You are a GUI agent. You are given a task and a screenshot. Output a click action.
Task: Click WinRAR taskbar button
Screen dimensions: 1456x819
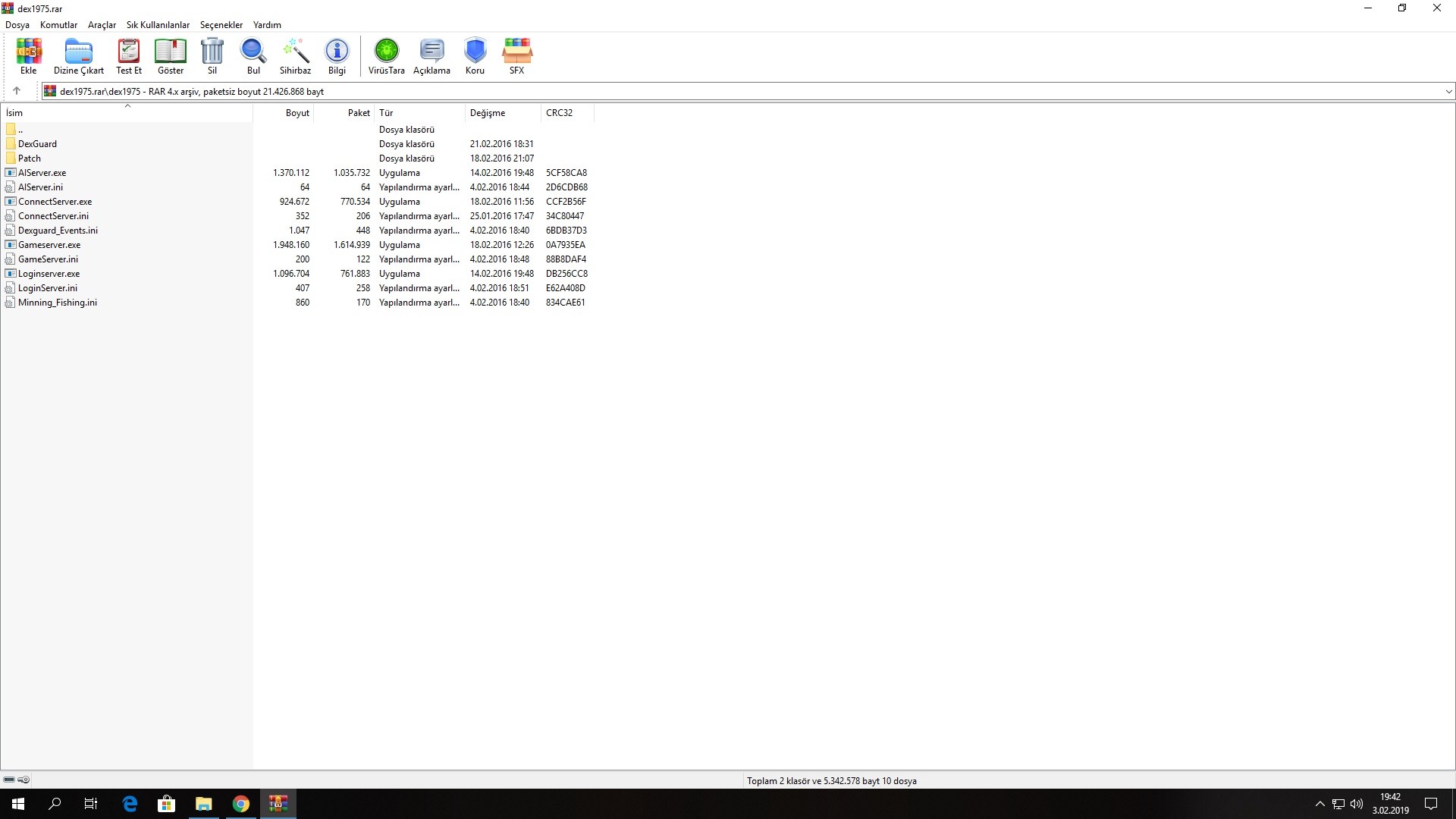pos(278,804)
